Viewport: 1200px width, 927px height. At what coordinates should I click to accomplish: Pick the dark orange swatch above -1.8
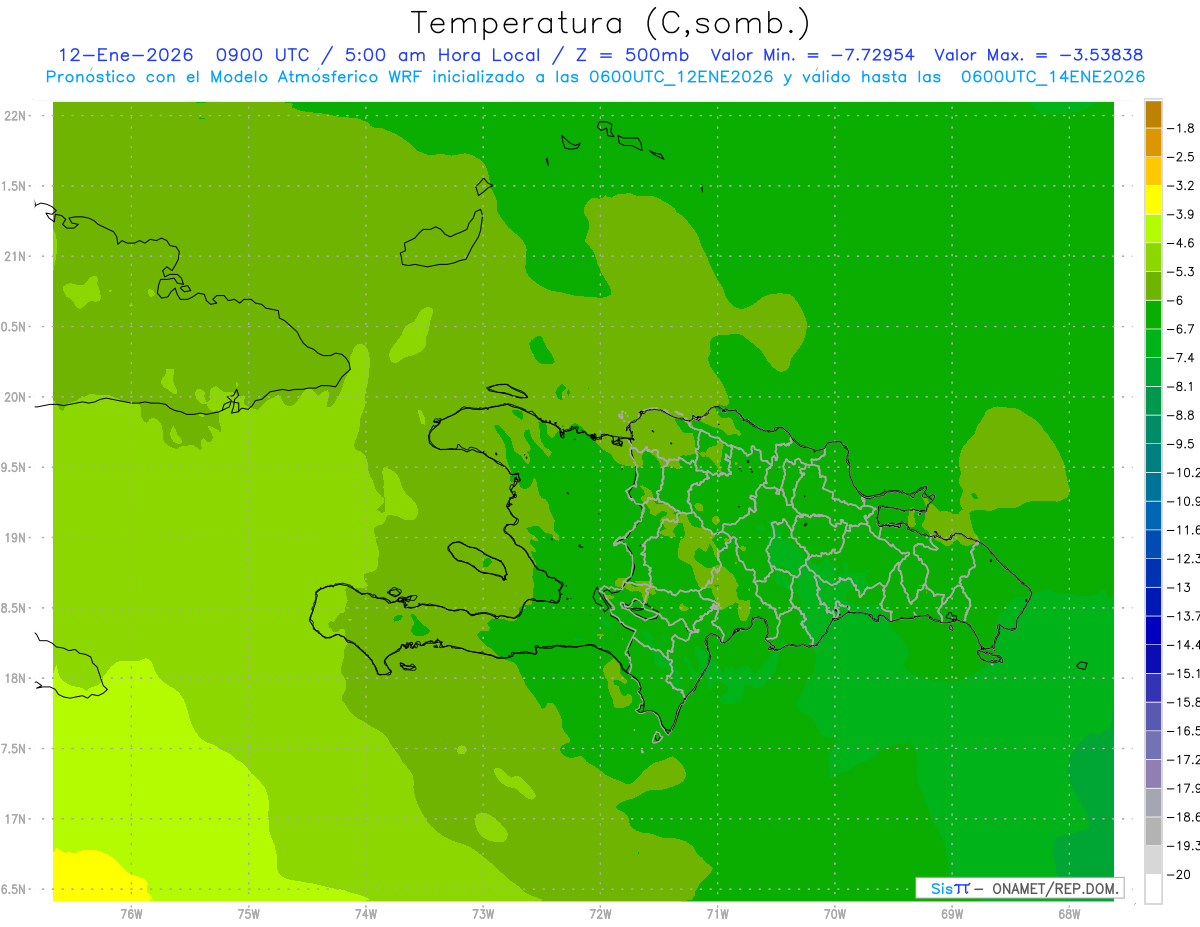[1153, 114]
